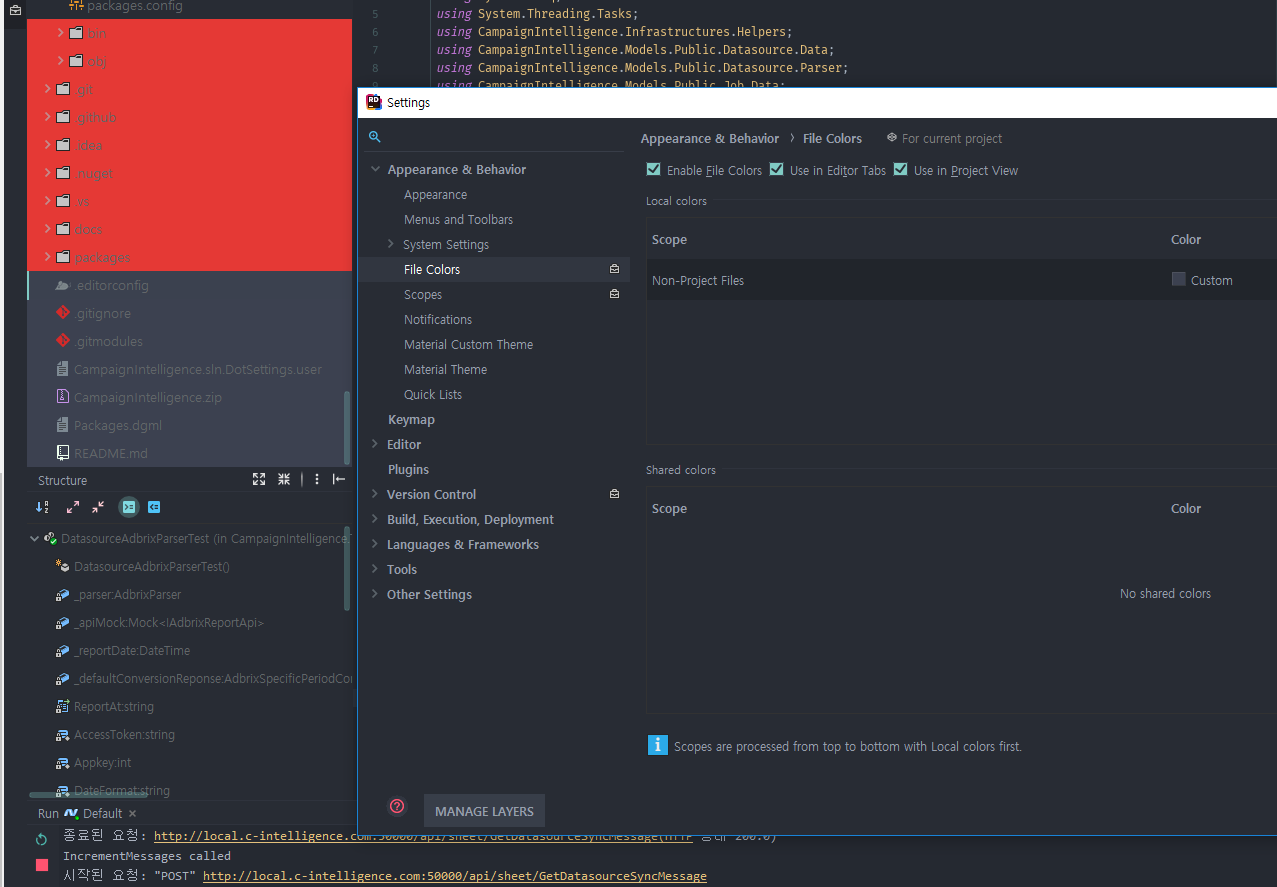
Task: Stop the running process with red square
Action: click(x=41, y=865)
